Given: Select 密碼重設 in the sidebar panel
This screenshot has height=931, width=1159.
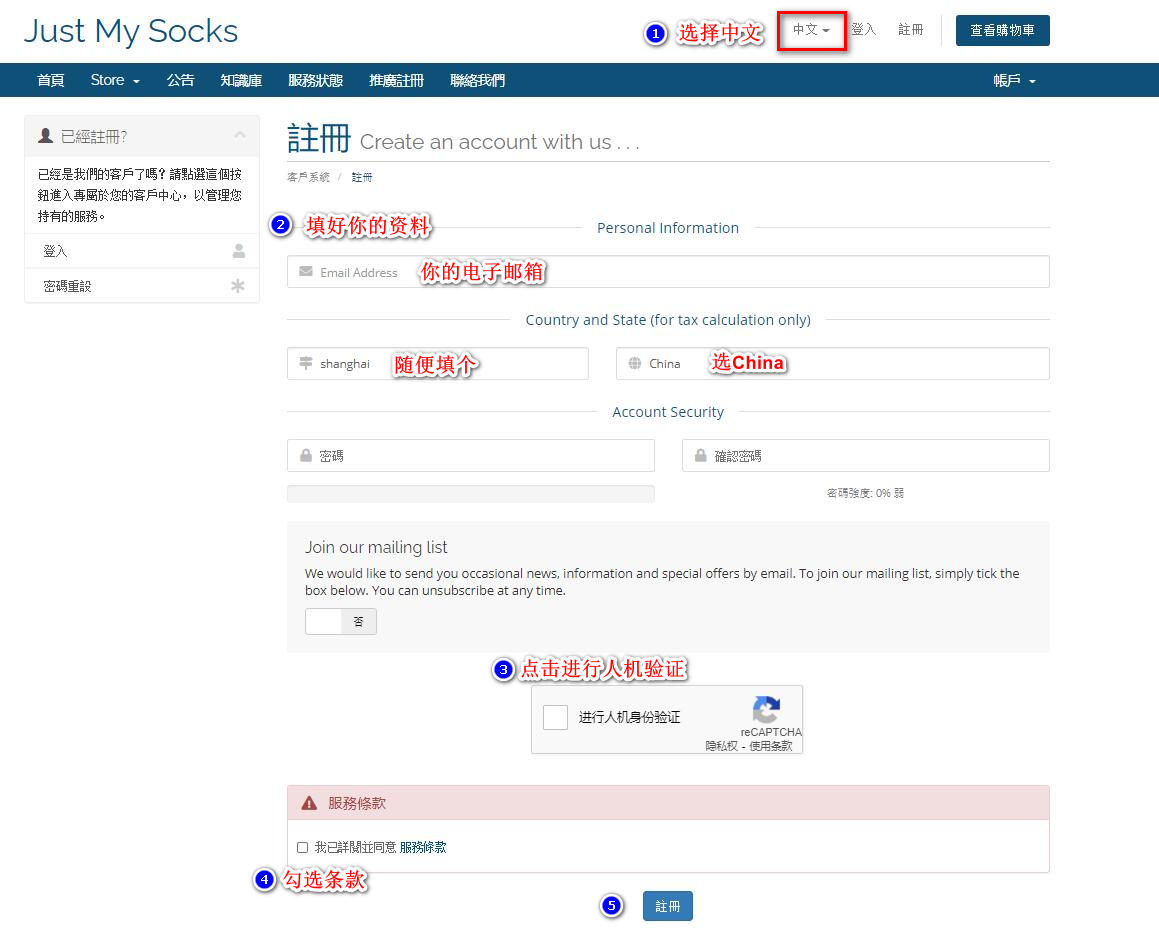Looking at the screenshot, I should [142, 286].
